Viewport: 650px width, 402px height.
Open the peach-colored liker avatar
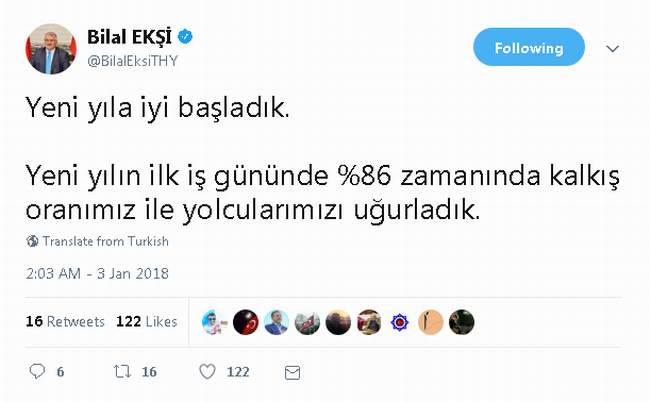(431, 322)
